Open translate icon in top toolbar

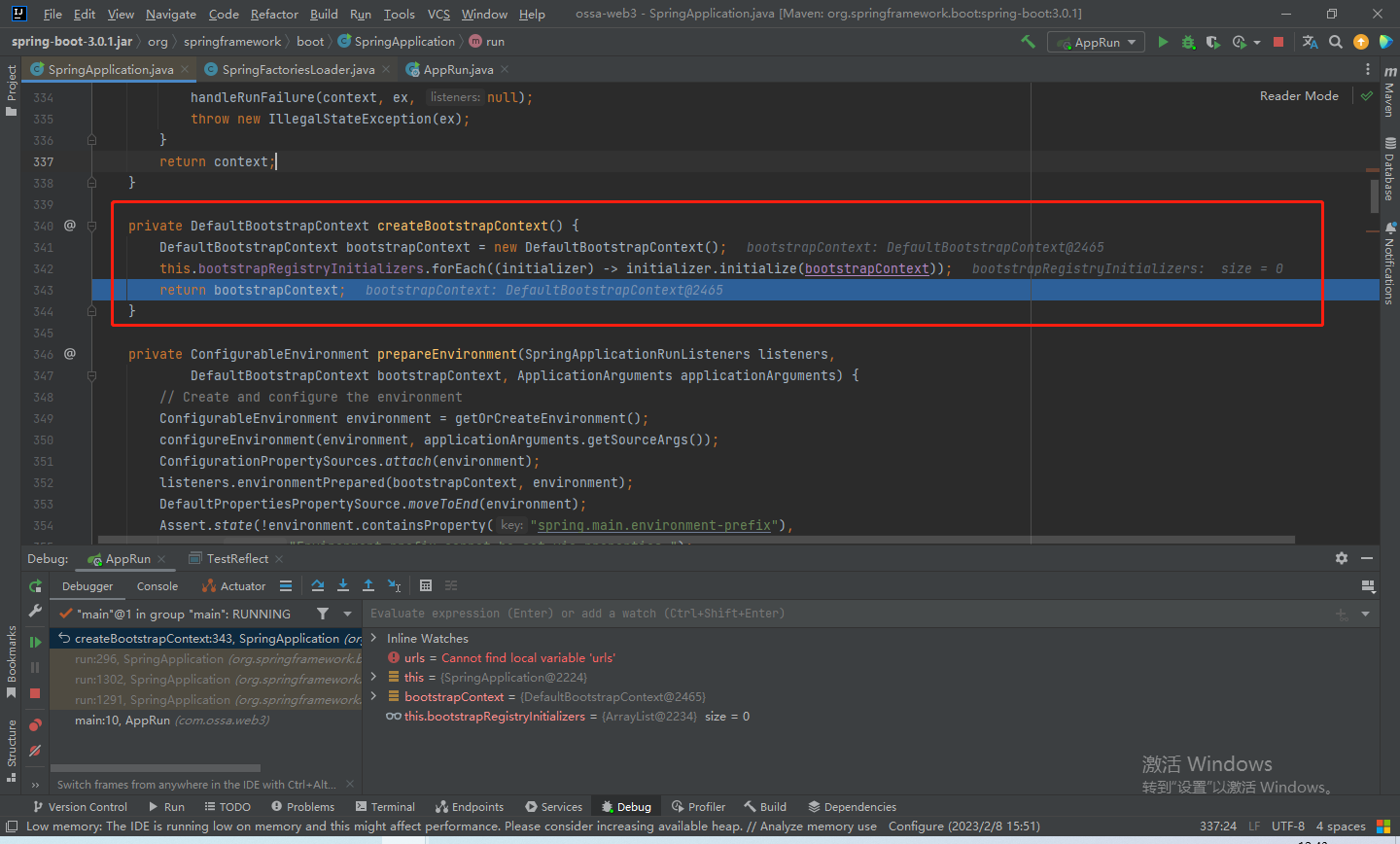pyautogui.click(x=1310, y=42)
